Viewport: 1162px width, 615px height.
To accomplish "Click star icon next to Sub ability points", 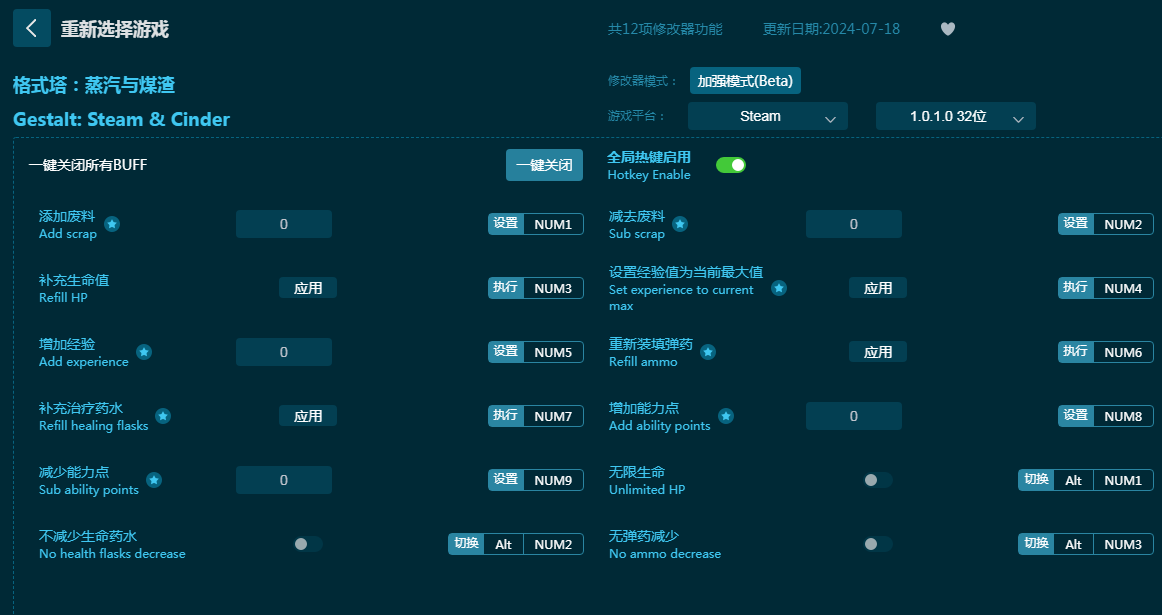I will pos(154,480).
